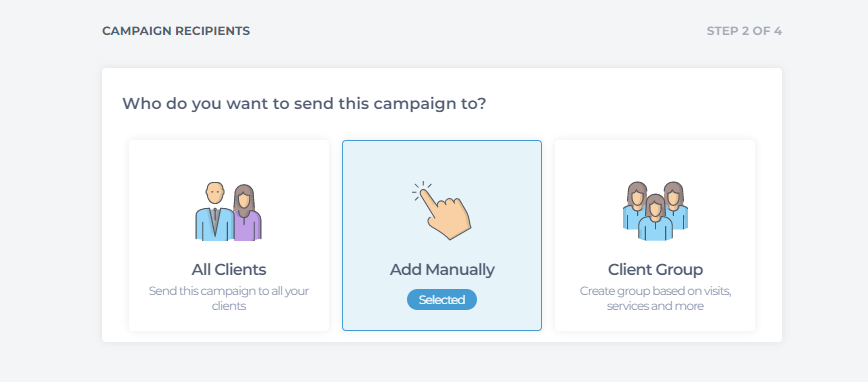Click the pointing hand Add Manually icon
The width and height of the screenshot is (868, 382).
tap(441, 210)
